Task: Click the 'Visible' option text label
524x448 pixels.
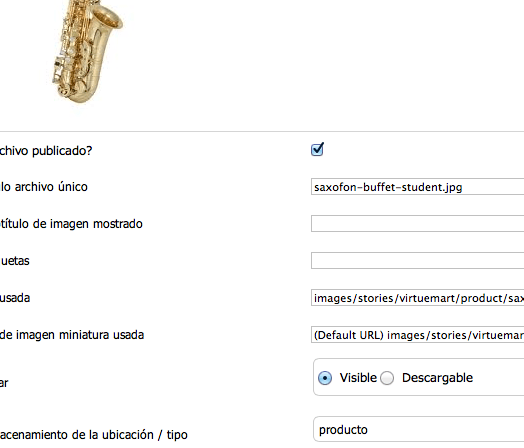Action: tap(358, 378)
